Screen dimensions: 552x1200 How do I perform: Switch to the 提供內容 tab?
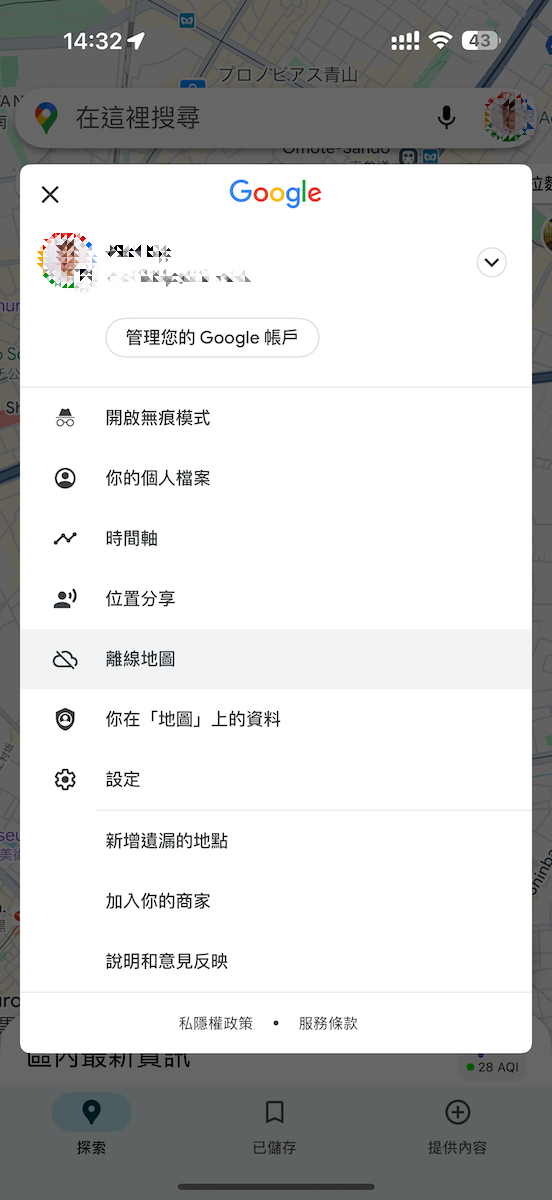click(x=457, y=1127)
